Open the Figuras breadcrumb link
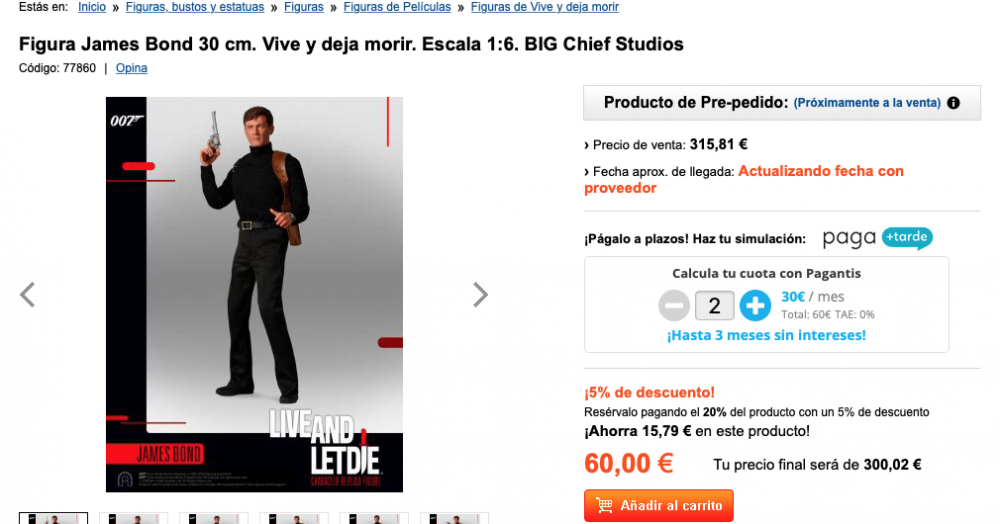Image resolution: width=1000 pixels, height=524 pixels. pyautogui.click(x=303, y=7)
